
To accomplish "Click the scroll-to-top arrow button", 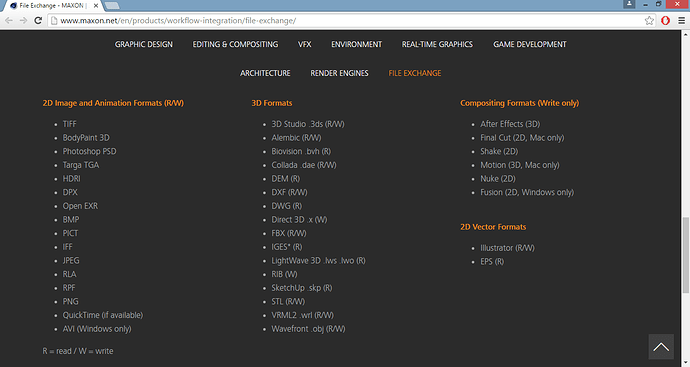I will pyautogui.click(x=661, y=347).
